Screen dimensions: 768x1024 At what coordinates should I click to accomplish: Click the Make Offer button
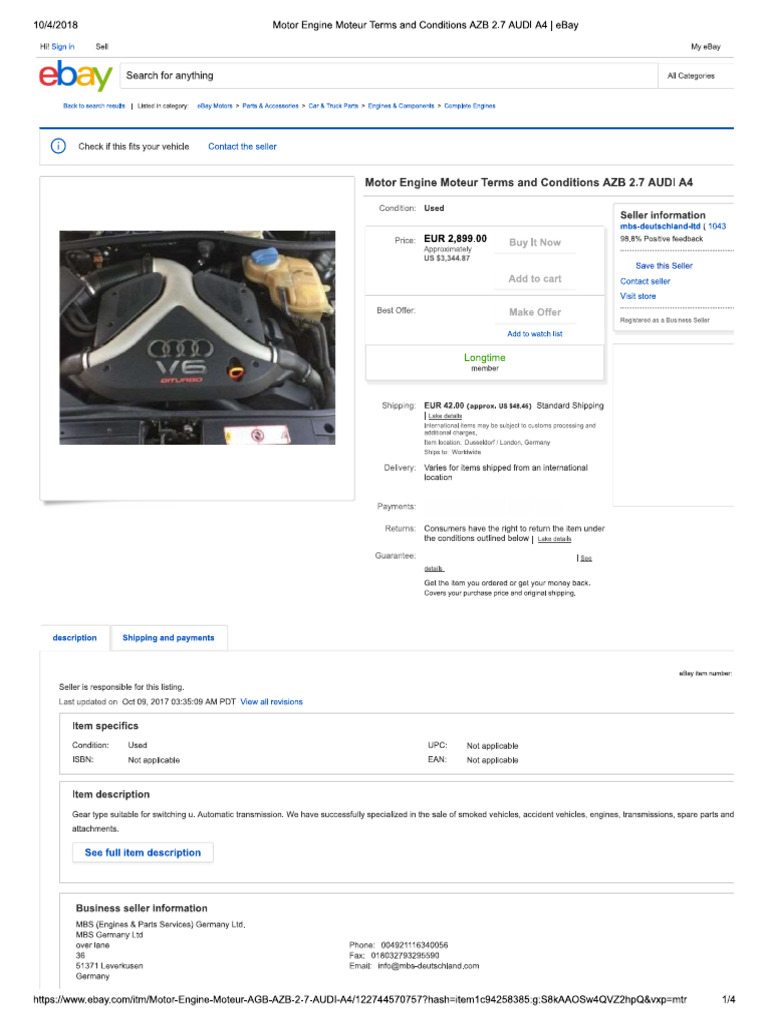[x=535, y=312]
